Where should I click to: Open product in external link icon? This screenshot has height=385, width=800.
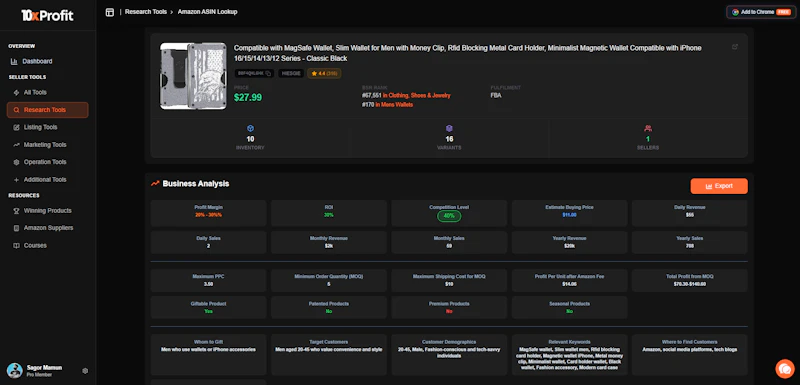click(735, 47)
